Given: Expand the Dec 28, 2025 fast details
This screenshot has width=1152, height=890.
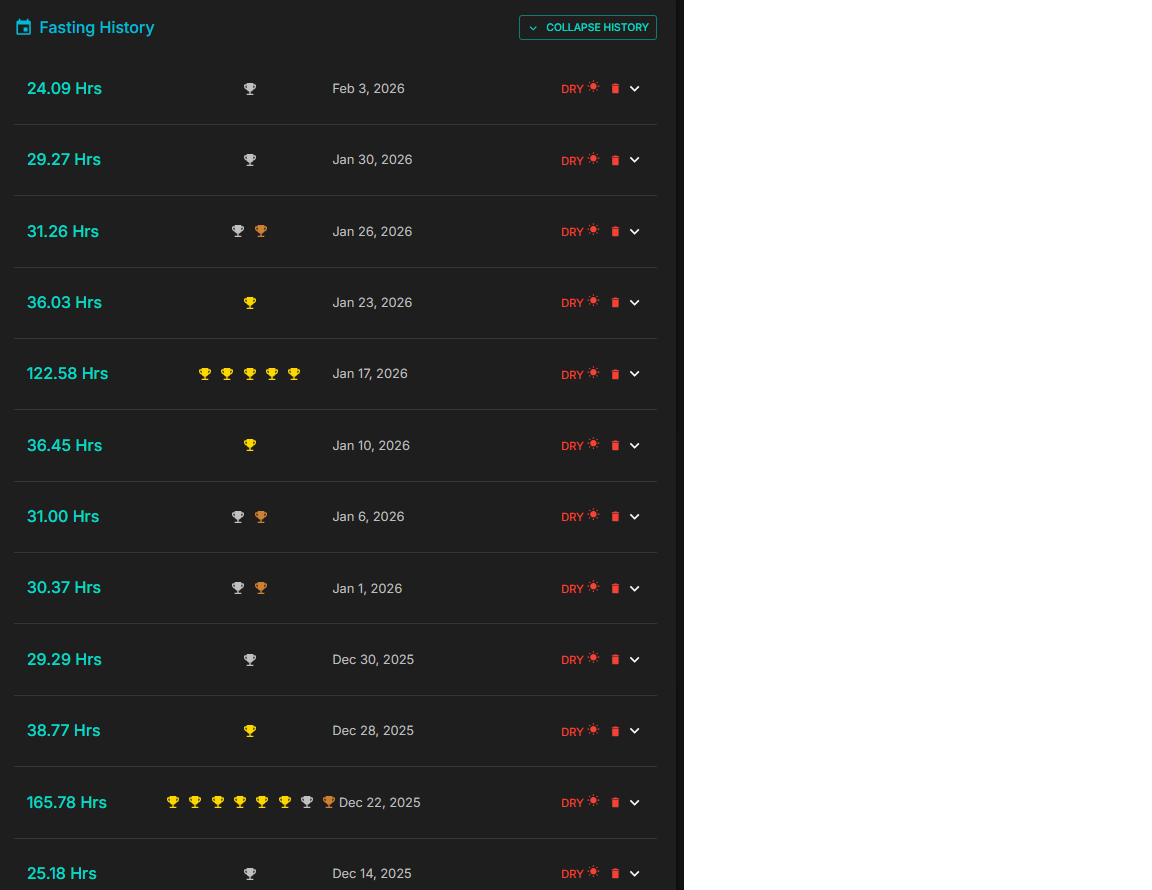Looking at the screenshot, I should 635,731.
